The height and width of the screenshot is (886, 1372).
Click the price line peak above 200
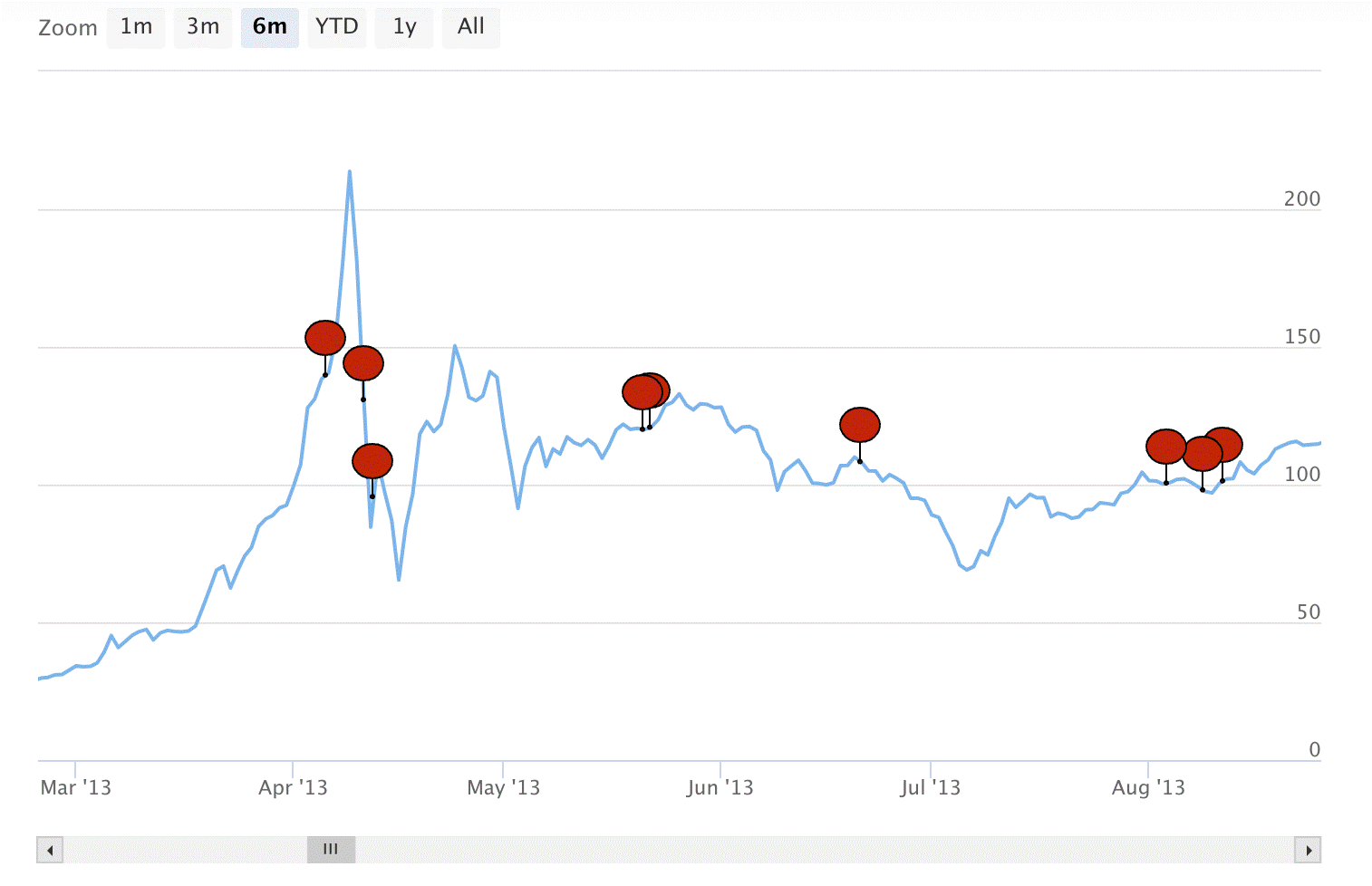pyautogui.click(x=350, y=172)
